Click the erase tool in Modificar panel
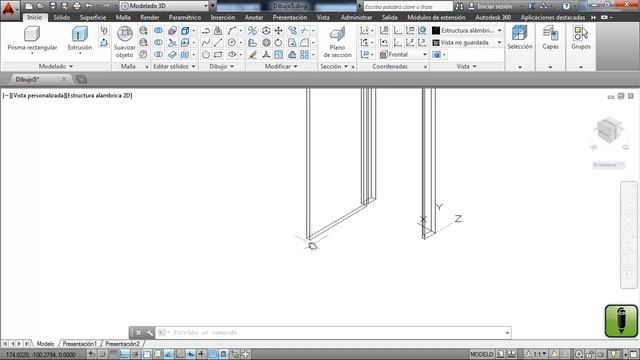Viewport: 640px width, 360px height. point(253,54)
